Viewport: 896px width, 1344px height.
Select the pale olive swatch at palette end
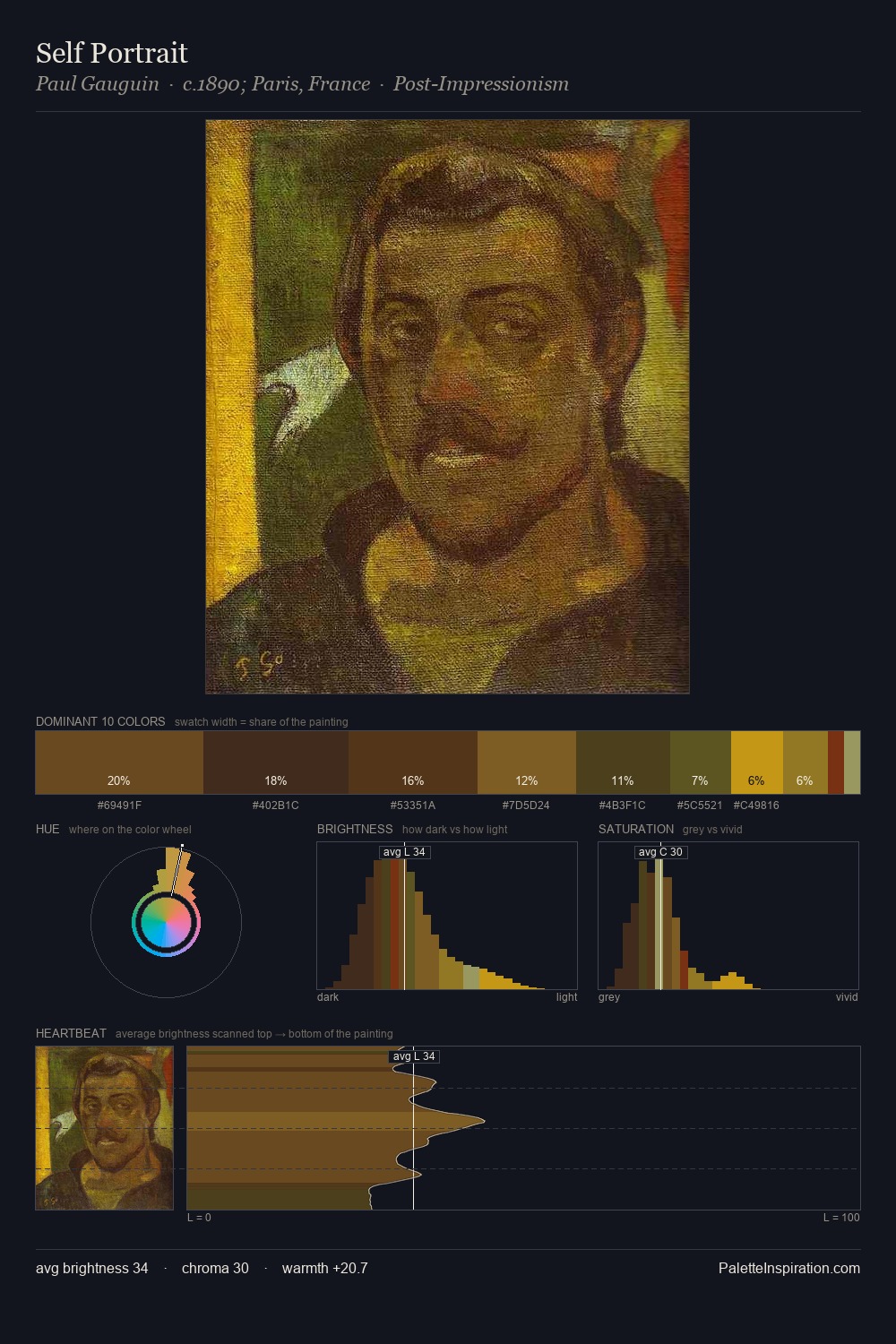click(852, 762)
